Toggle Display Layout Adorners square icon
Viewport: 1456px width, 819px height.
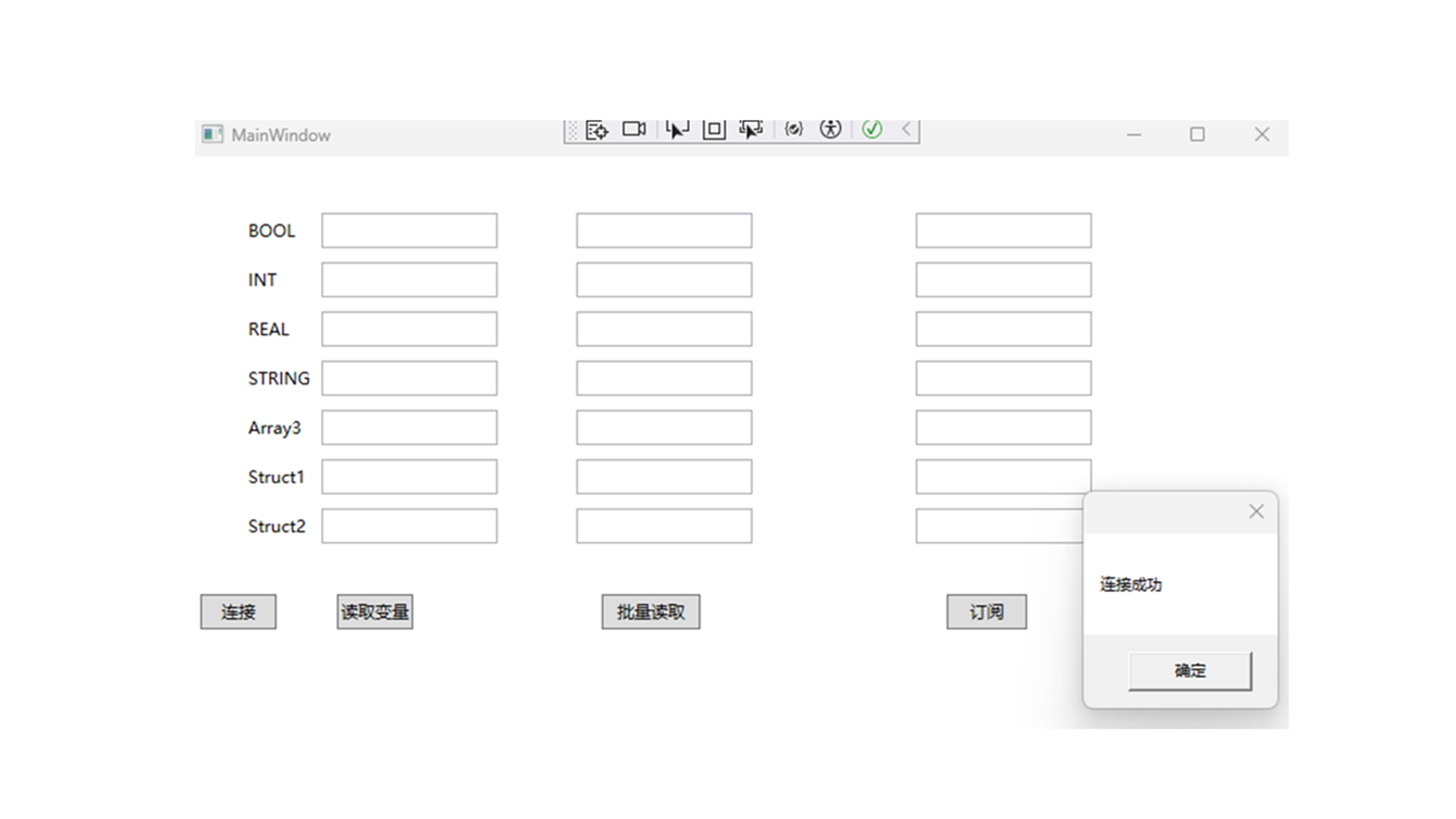(714, 130)
